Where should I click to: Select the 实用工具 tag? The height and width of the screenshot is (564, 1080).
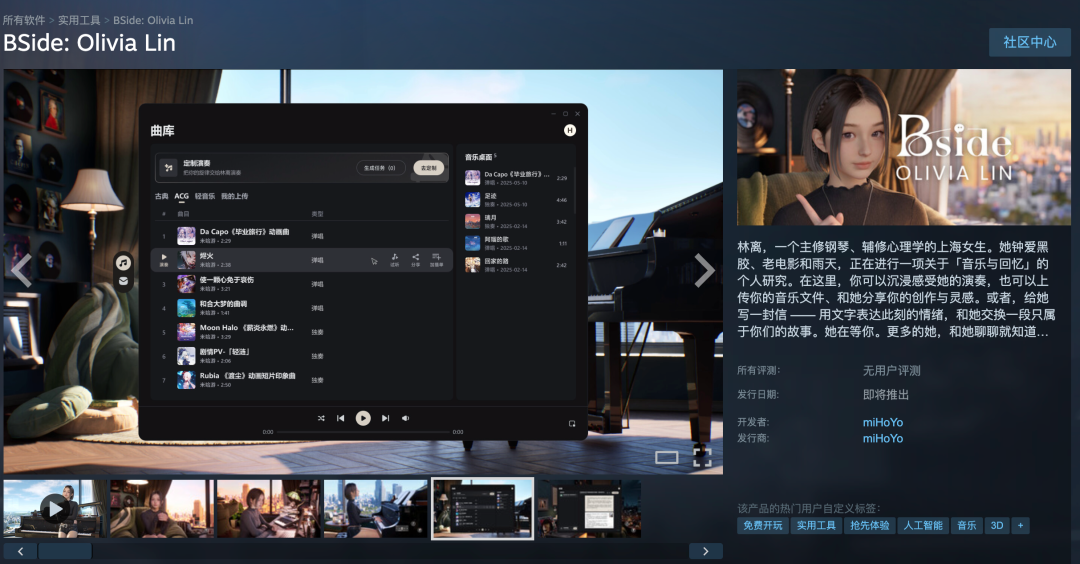pyautogui.click(x=816, y=525)
